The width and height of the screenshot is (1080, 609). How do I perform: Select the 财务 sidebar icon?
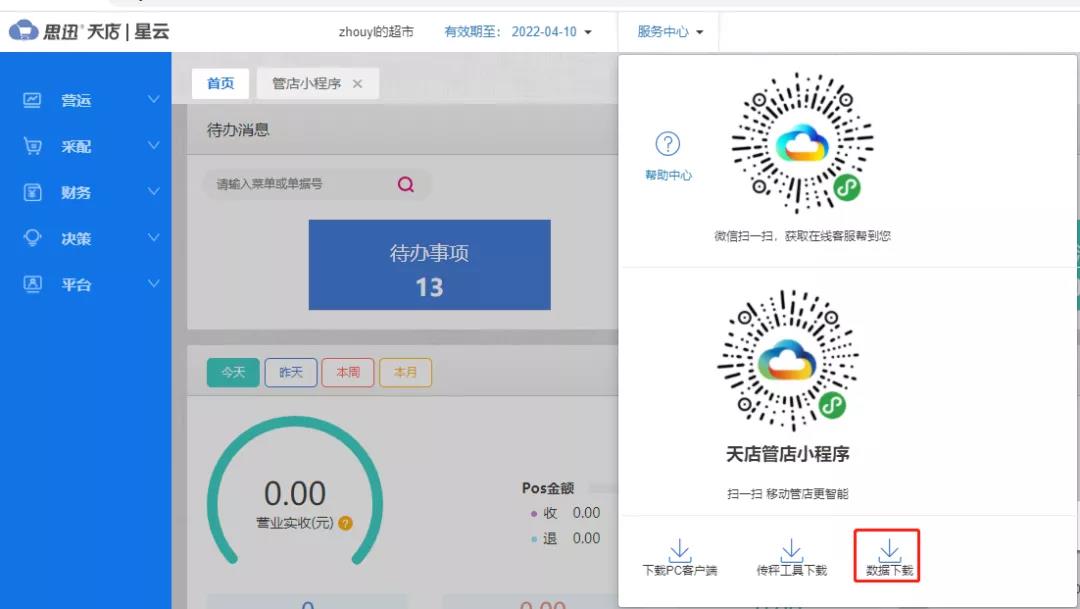click(x=33, y=191)
